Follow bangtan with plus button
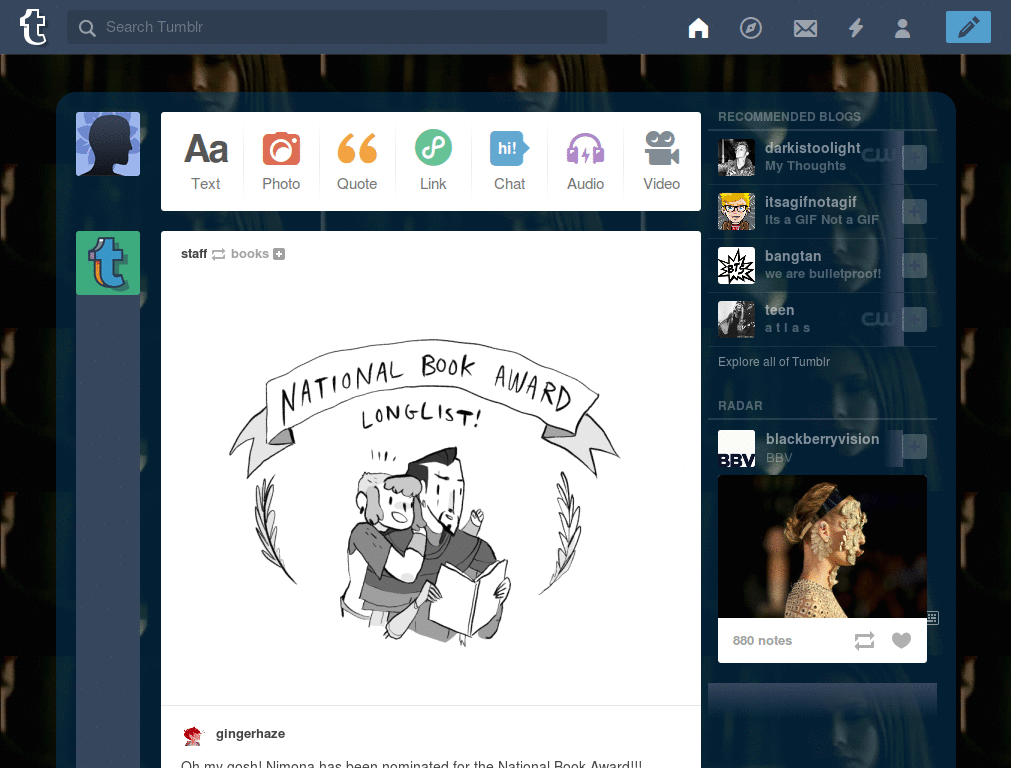 point(914,266)
